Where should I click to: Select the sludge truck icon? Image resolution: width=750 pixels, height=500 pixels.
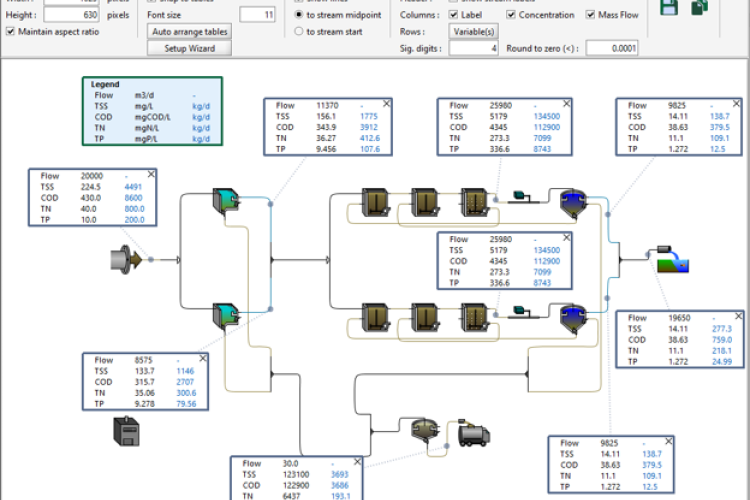coord(474,433)
